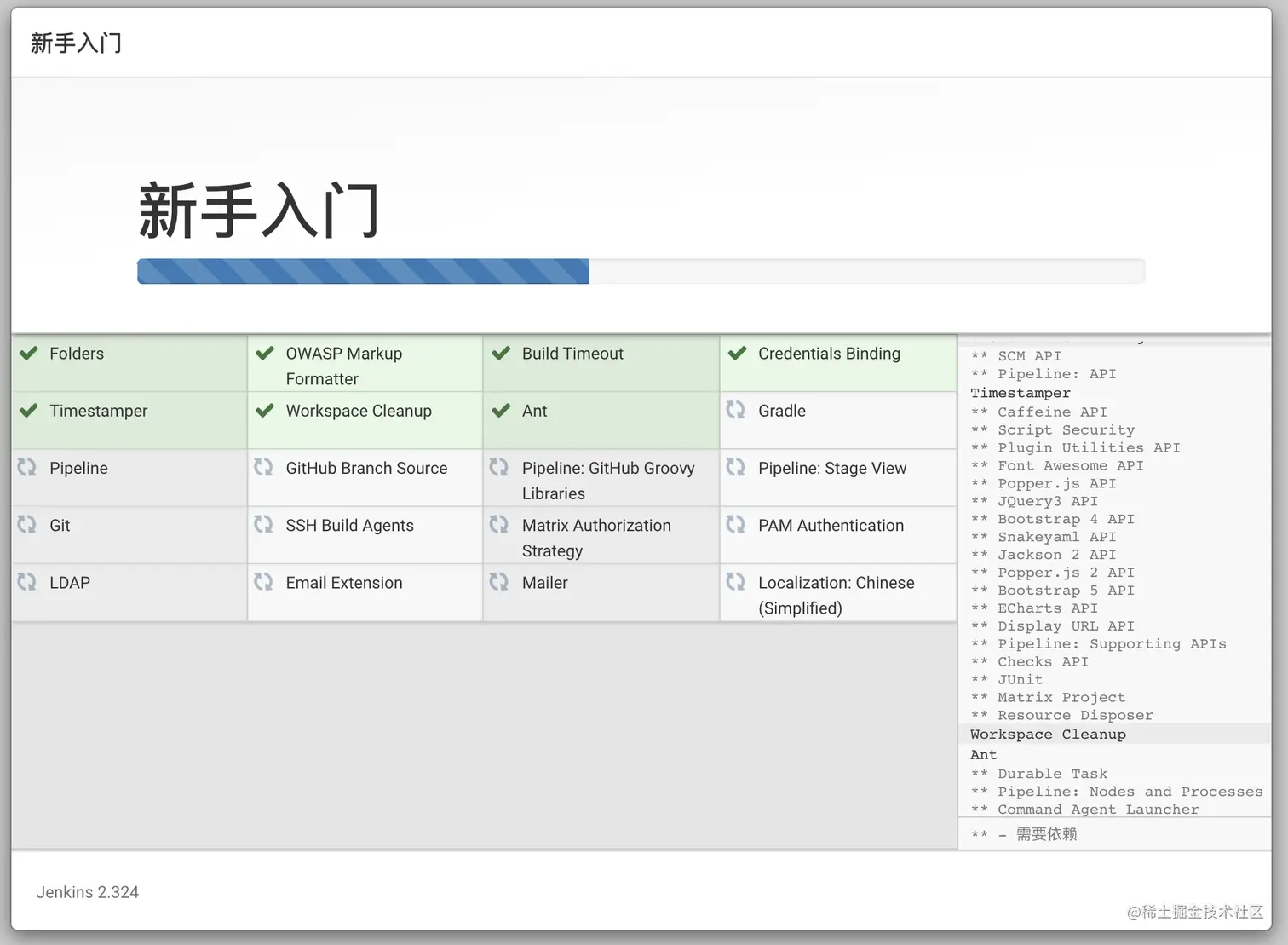Click the Ant entry in install log
This screenshot has height=945, width=1288.
point(983,754)
